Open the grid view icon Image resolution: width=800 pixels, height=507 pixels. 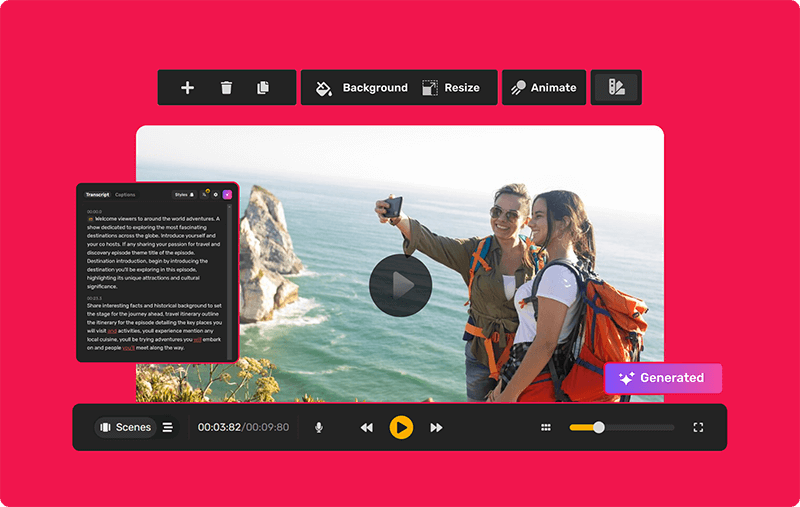click(546, 427)
